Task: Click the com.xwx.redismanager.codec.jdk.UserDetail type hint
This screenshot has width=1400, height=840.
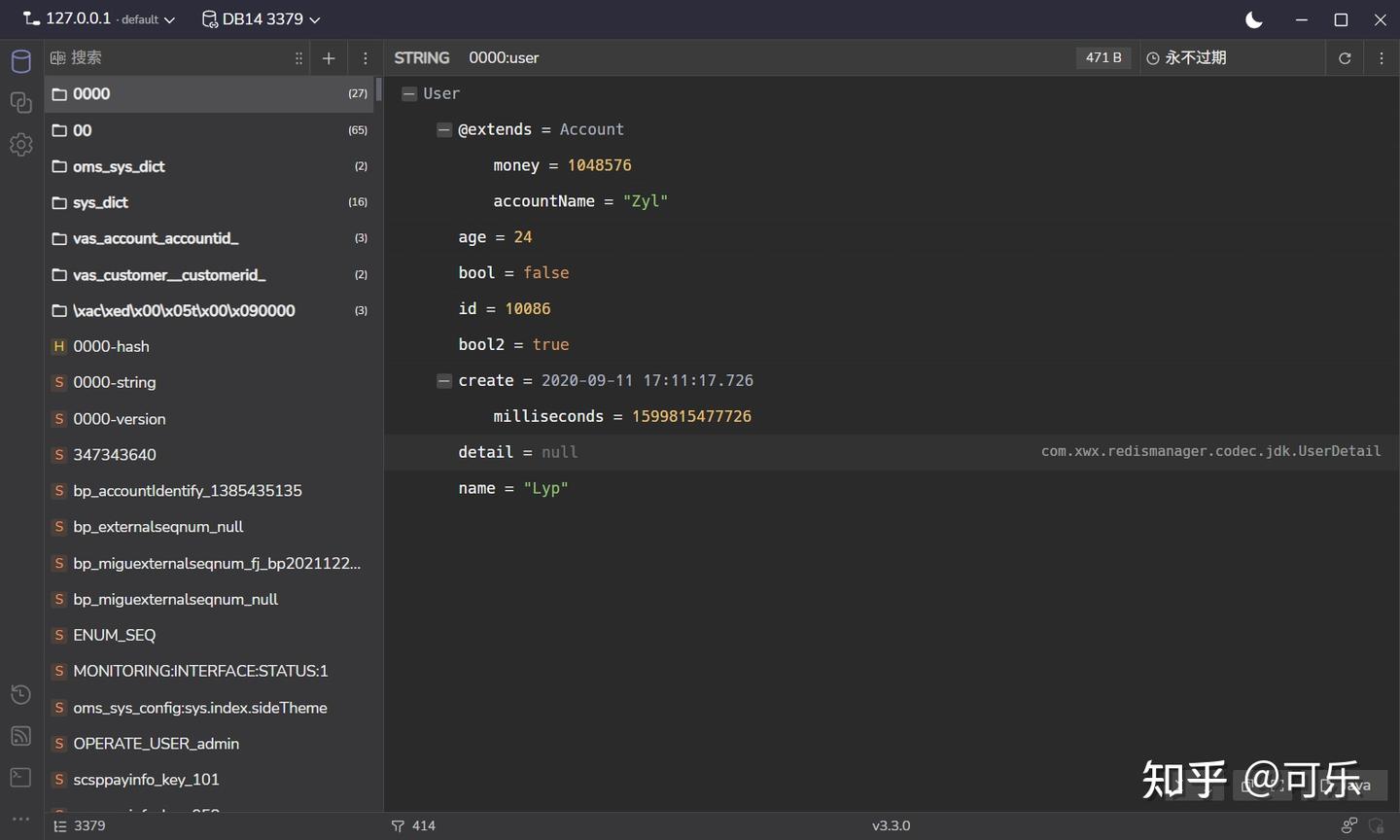Action: click(1210, 451)
